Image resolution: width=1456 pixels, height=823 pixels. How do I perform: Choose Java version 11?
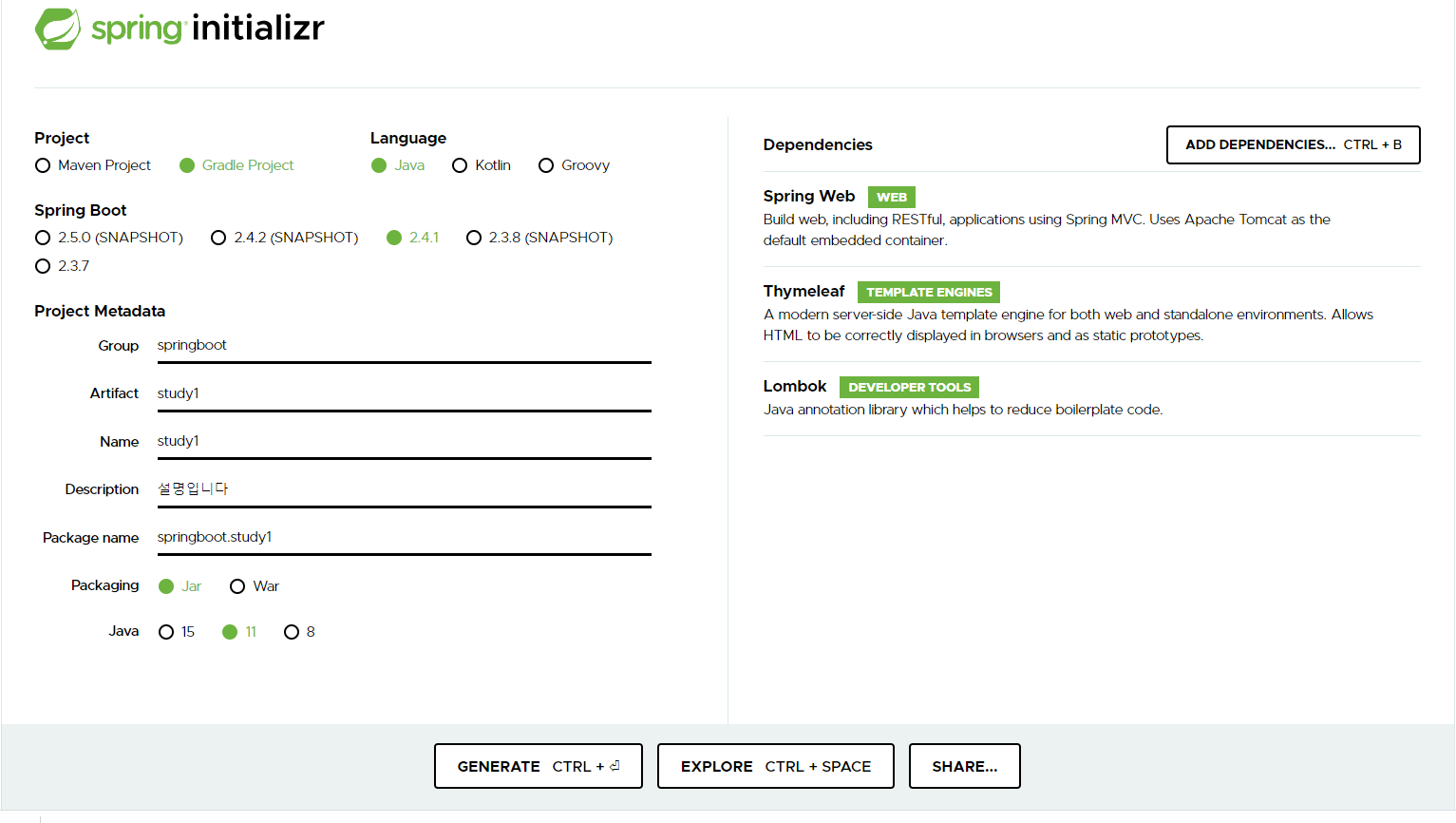(239, 632)
